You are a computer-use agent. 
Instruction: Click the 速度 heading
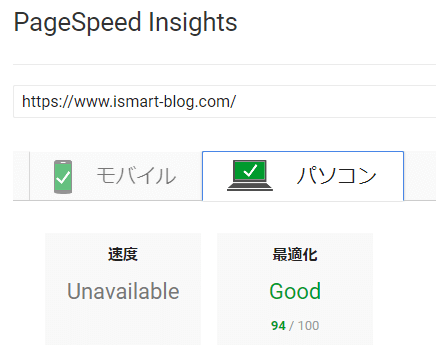[x=123, y=255]
